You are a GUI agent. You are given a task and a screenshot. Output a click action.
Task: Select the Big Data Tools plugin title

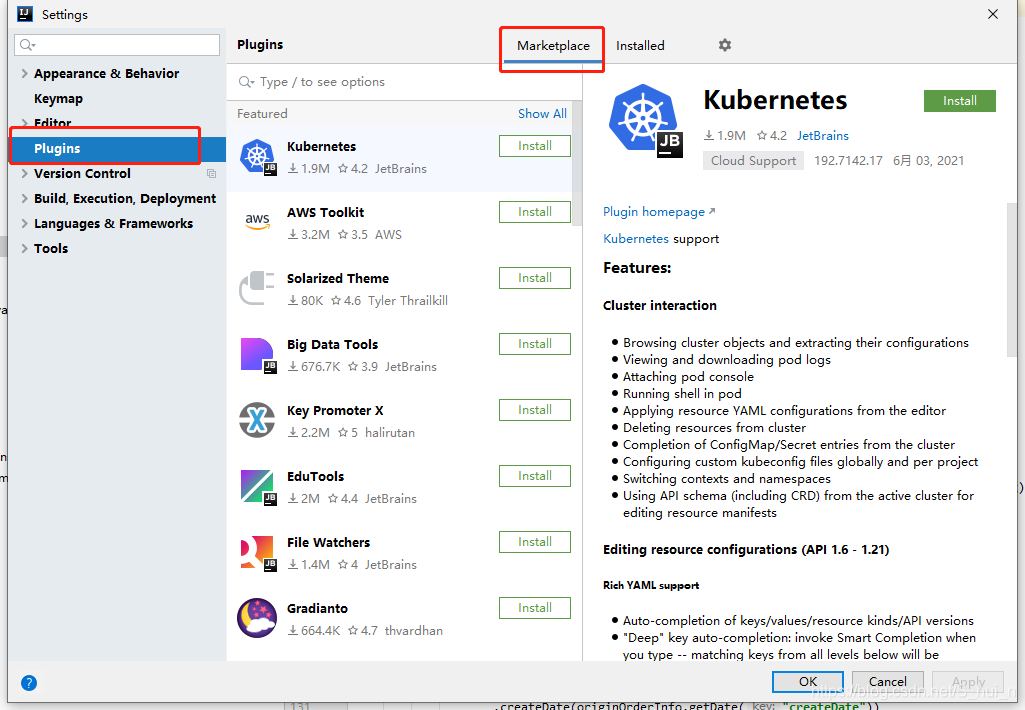coord(332,345)
